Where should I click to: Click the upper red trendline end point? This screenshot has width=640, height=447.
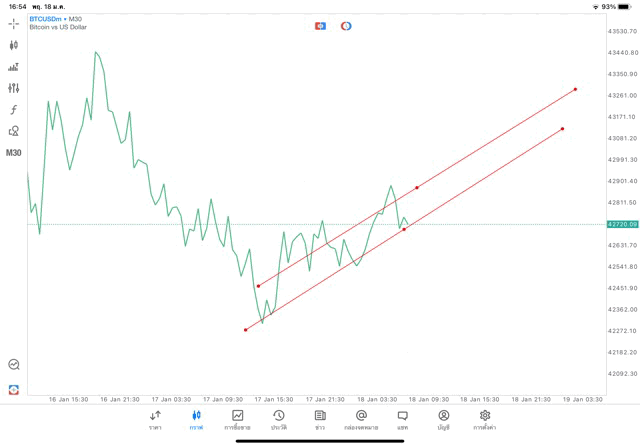[576, 90]
